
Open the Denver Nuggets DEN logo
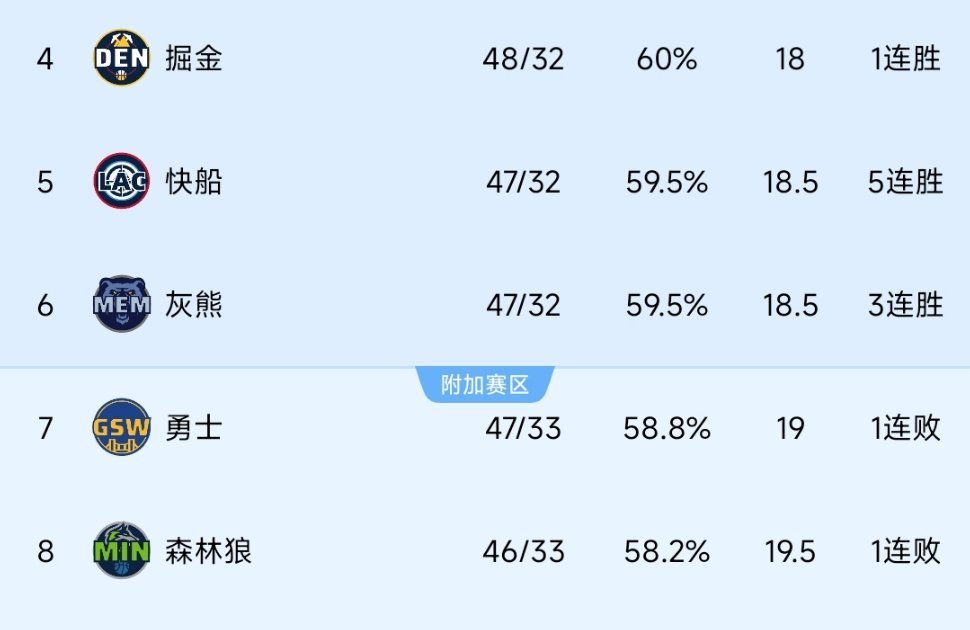tap(121, 58)
